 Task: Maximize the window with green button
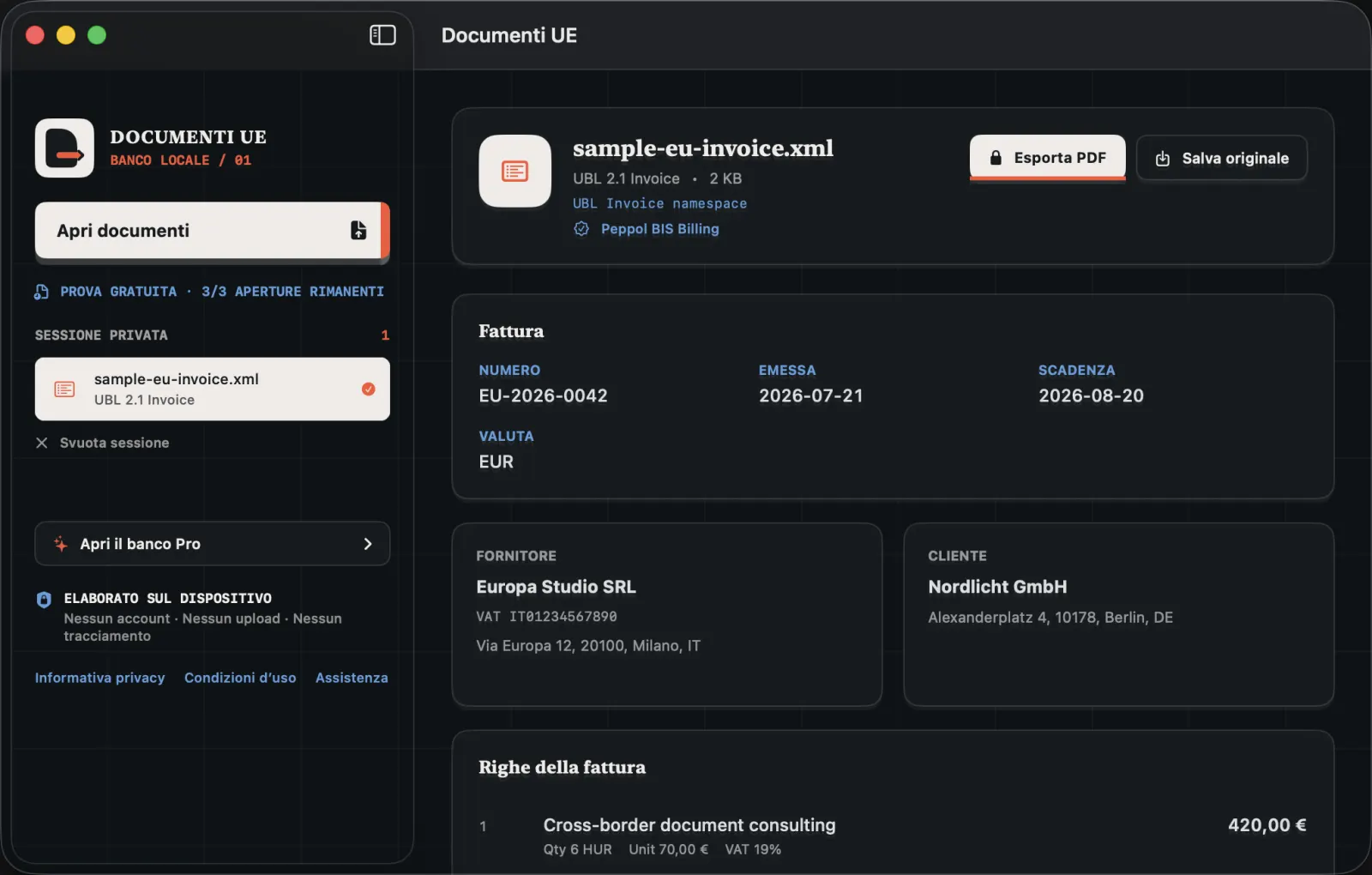point(97,35)
